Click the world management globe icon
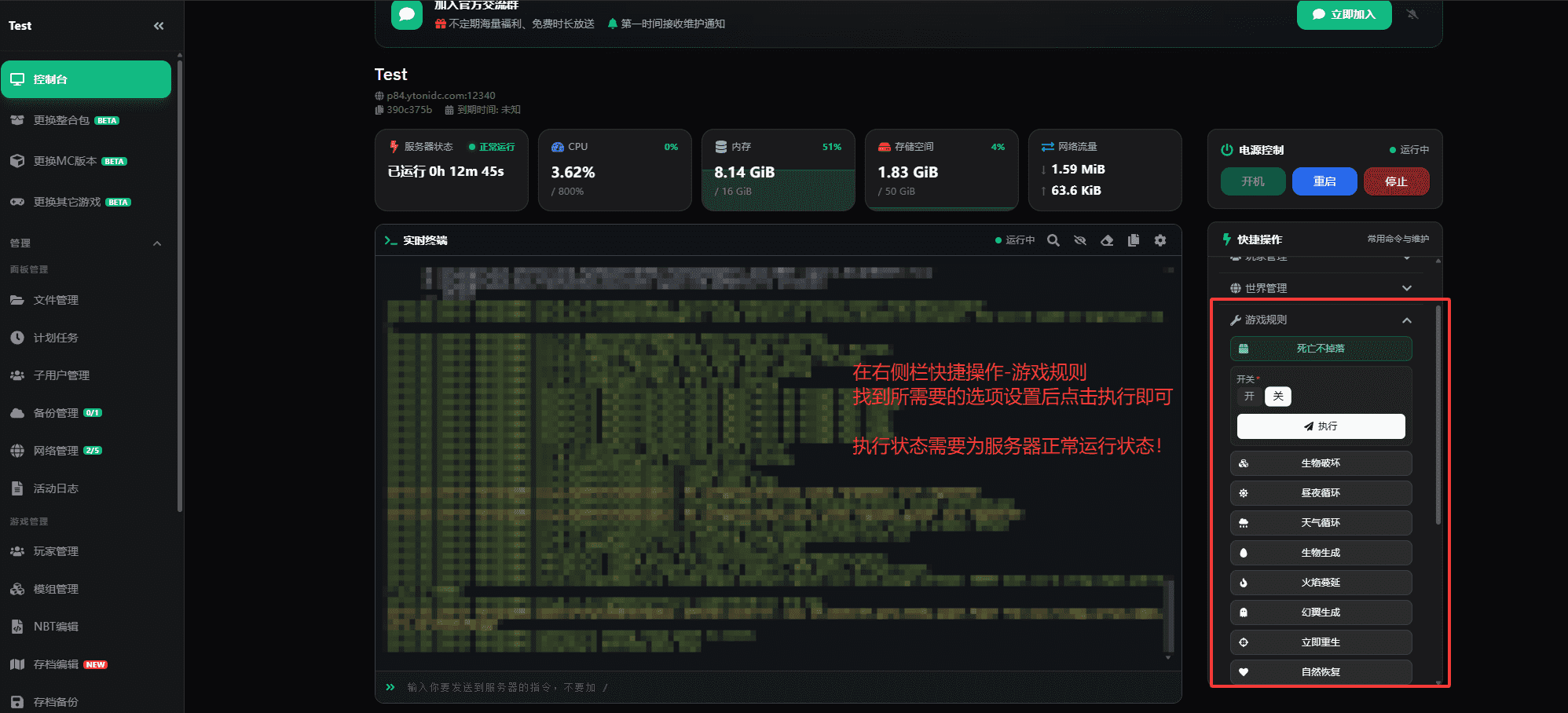Viewport: 1568px width, 713px height. [1236, 288]
